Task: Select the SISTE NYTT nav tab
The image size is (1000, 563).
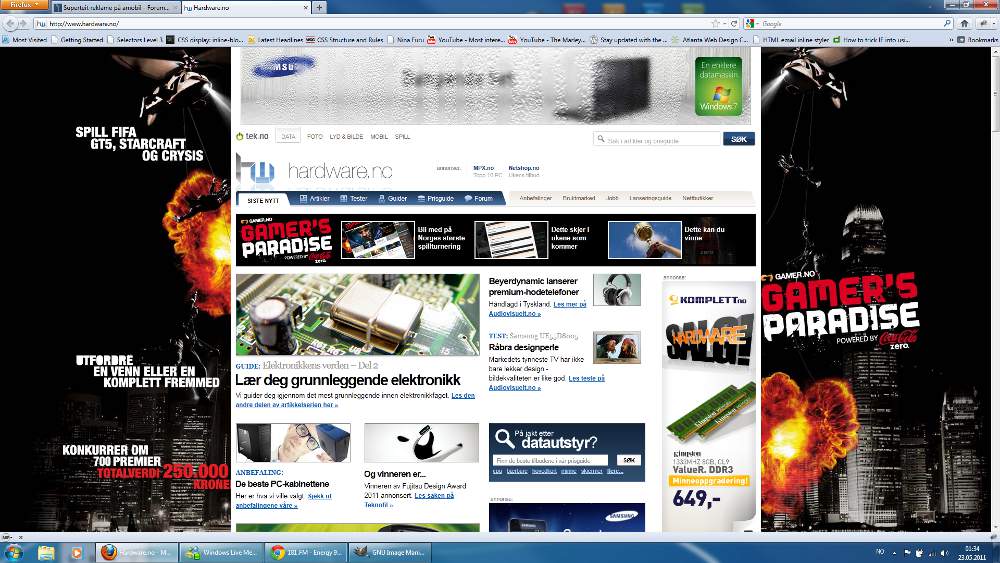Action: [263, 200]
